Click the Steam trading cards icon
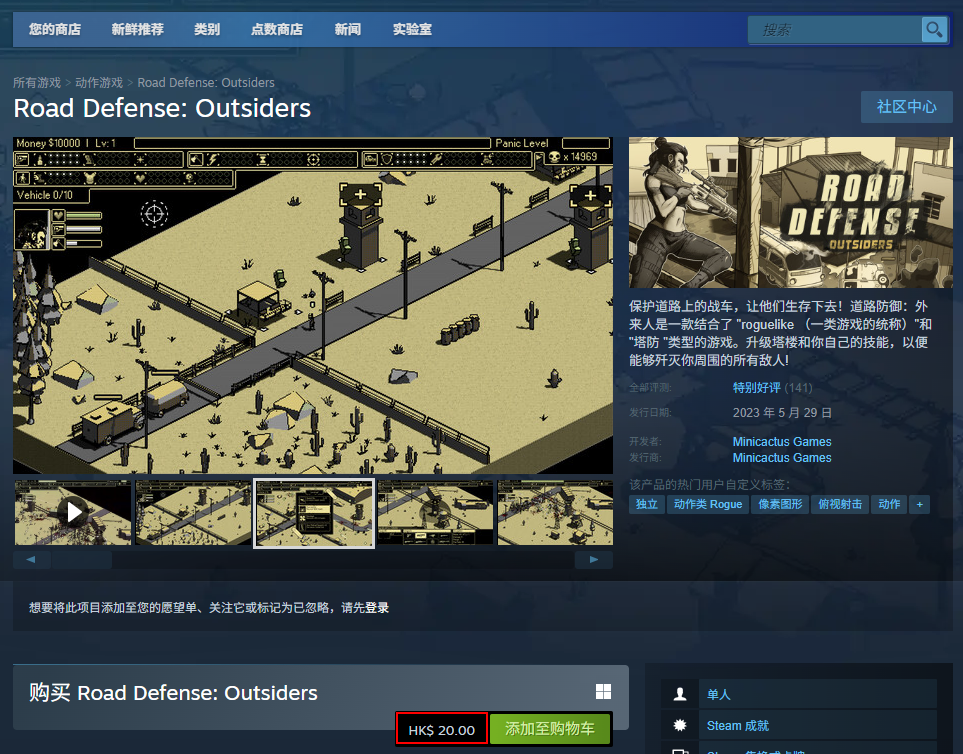 pyautogui.click(x=680, y=751)
